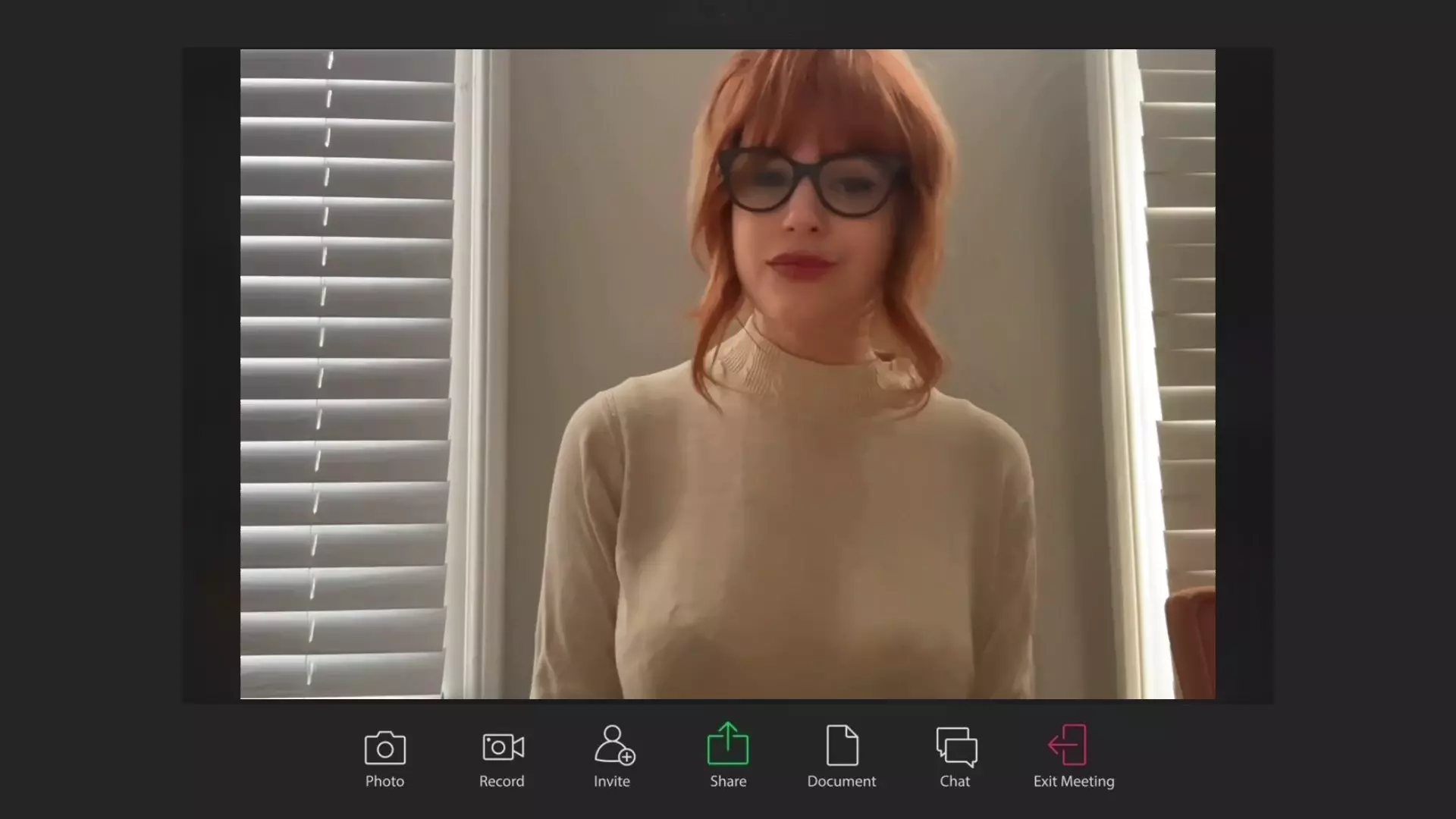Open the Invite participant icon
The image size is (1456, 819).
pyautogui.click(x=612, y=743)
